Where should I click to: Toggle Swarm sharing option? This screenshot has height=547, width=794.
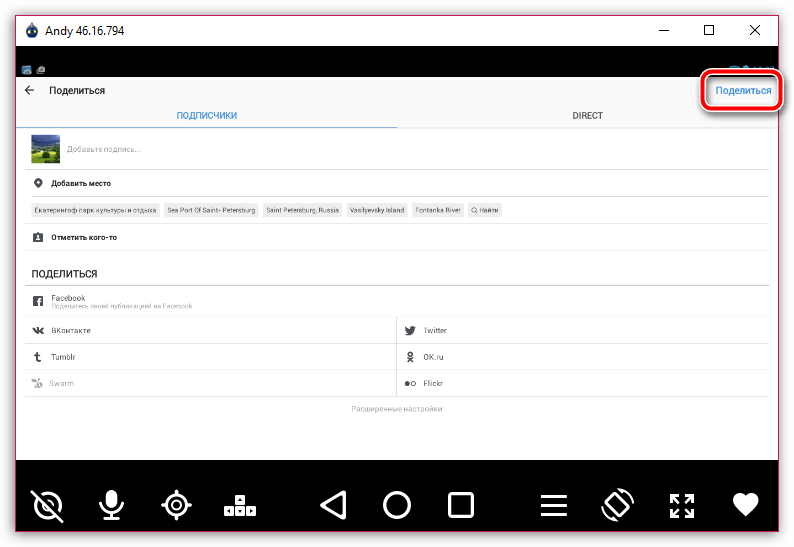pos(211,383)
